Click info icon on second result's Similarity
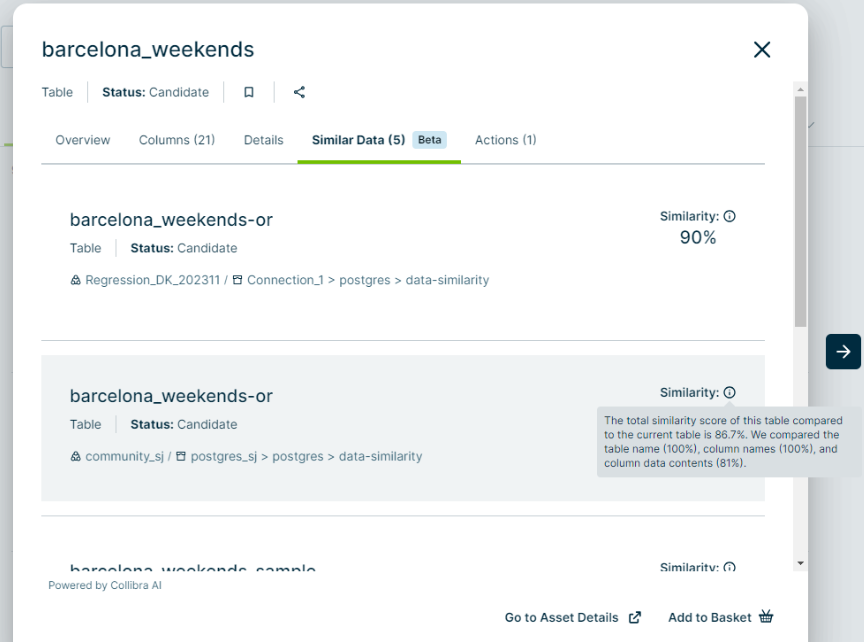The width and height of the screenshot is (864, 642). tap(729, 393)
